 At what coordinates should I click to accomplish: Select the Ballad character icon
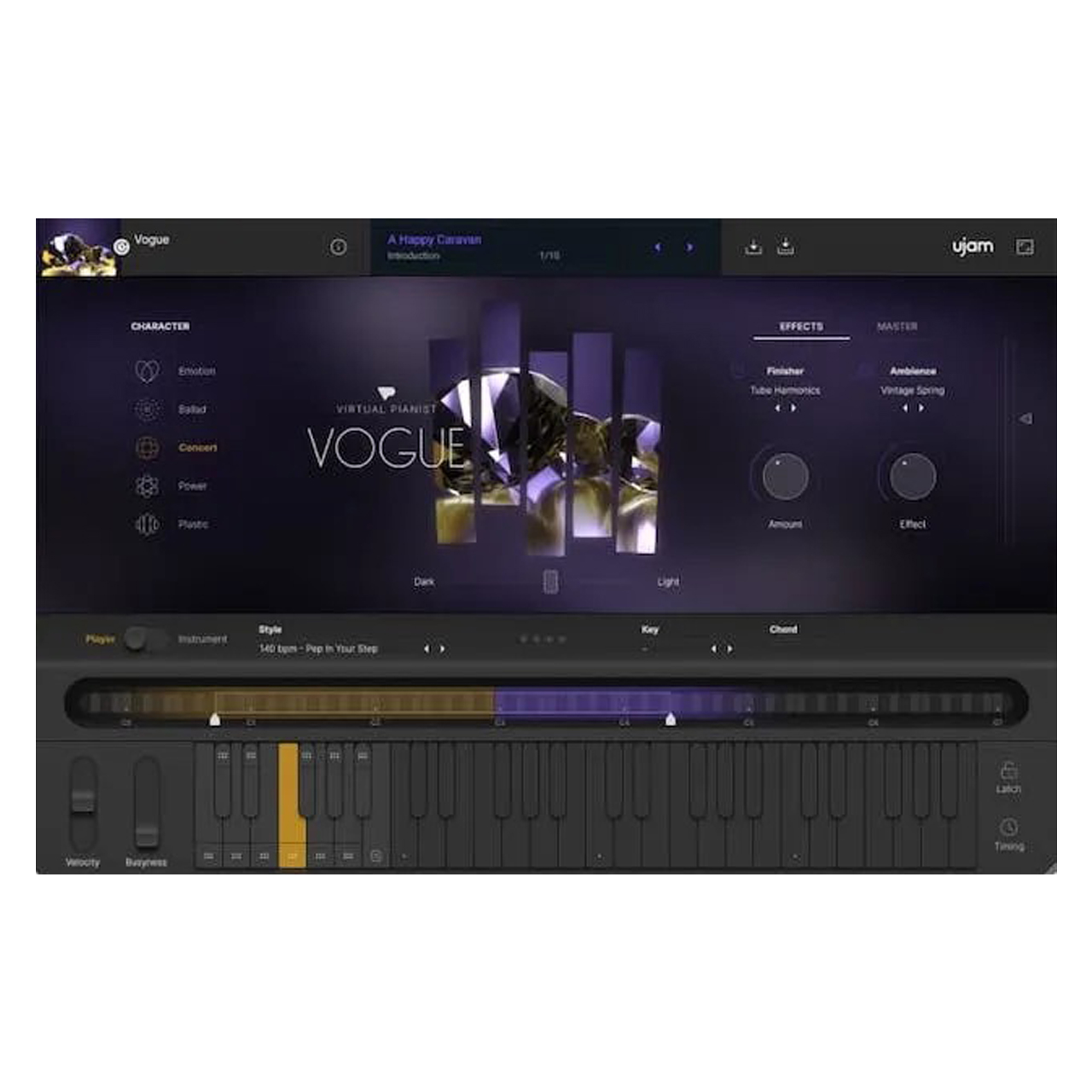(x=147, y=409)
